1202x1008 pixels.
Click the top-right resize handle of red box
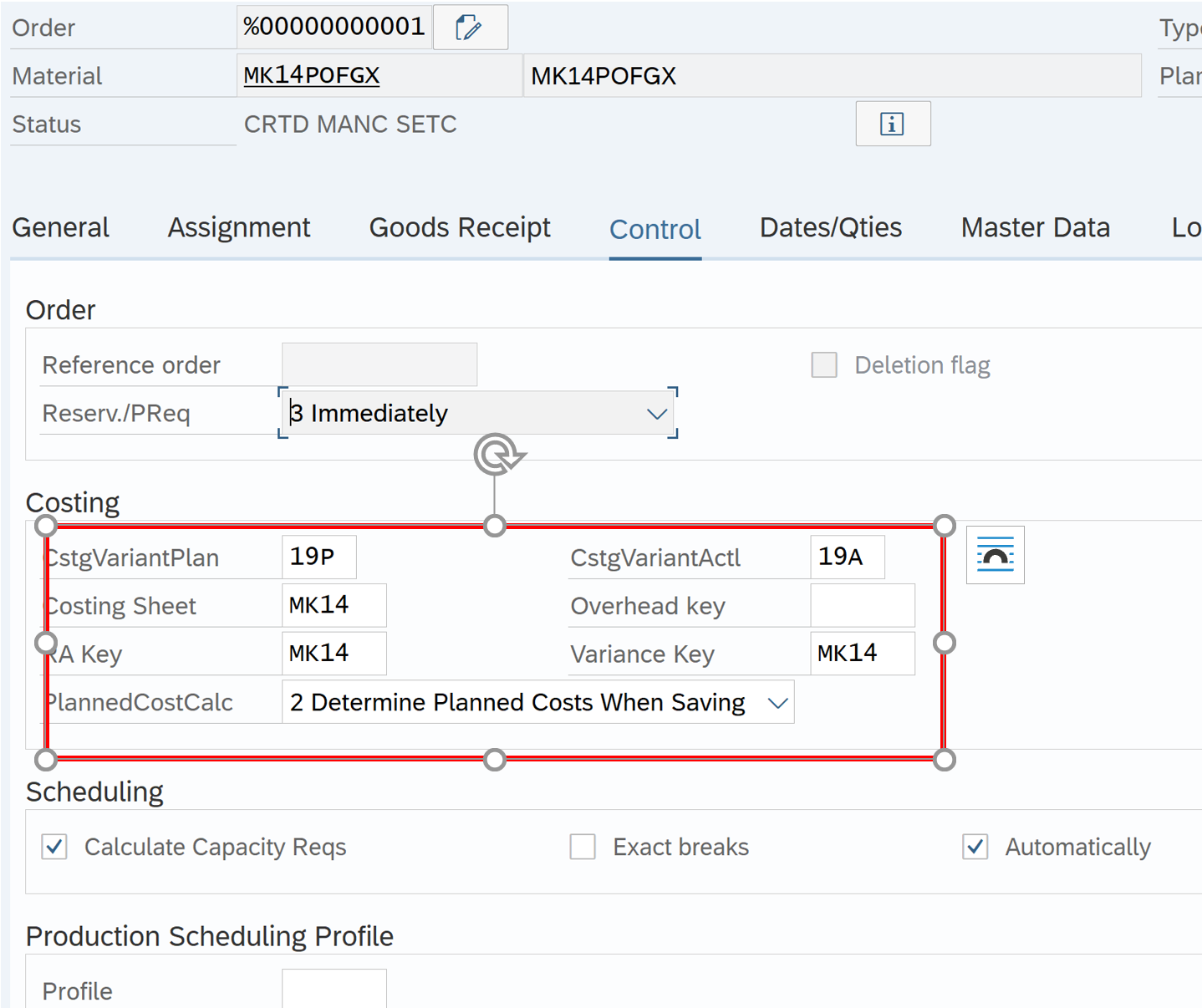pyautogui.click(x=944, y=526)
